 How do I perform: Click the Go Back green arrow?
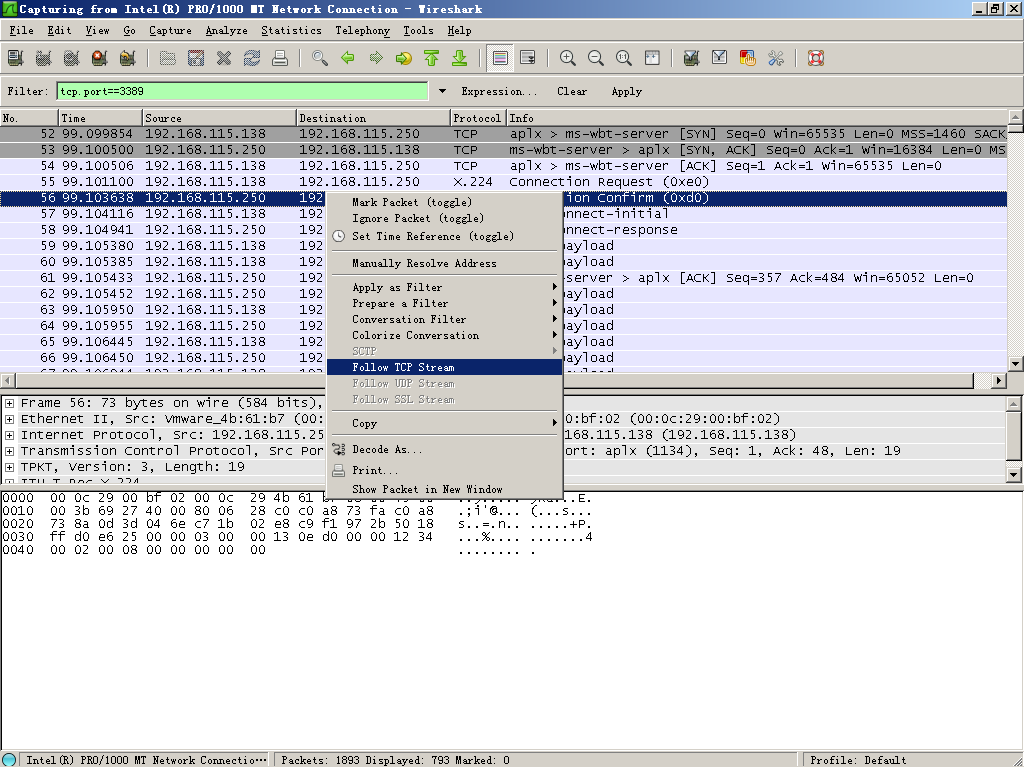point(348,58)
